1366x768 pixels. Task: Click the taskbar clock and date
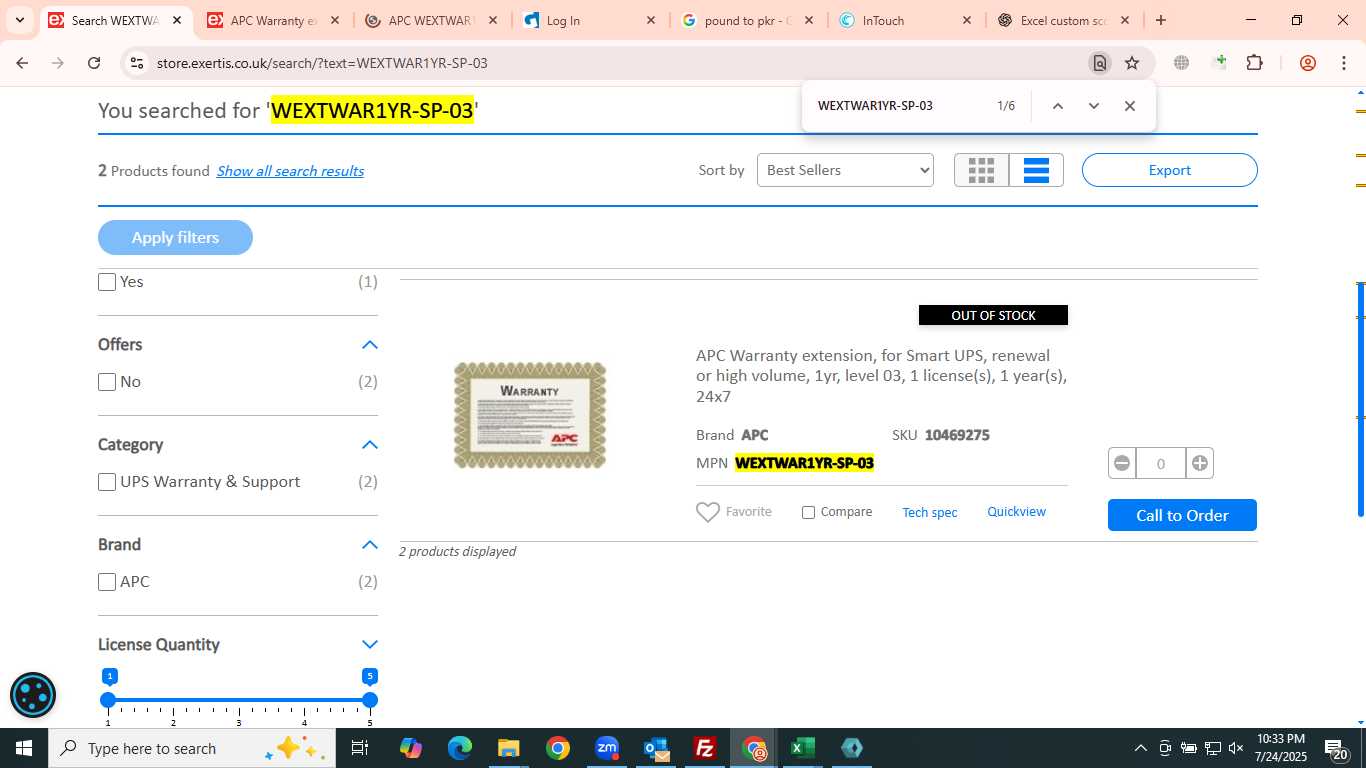[1280, 748]
